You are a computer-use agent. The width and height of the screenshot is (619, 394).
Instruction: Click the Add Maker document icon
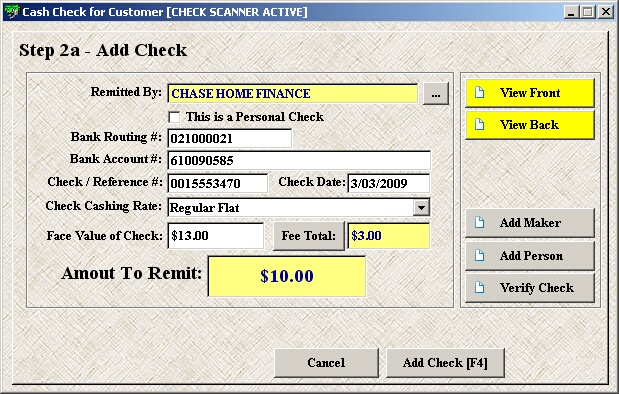[x=479, y=222]
